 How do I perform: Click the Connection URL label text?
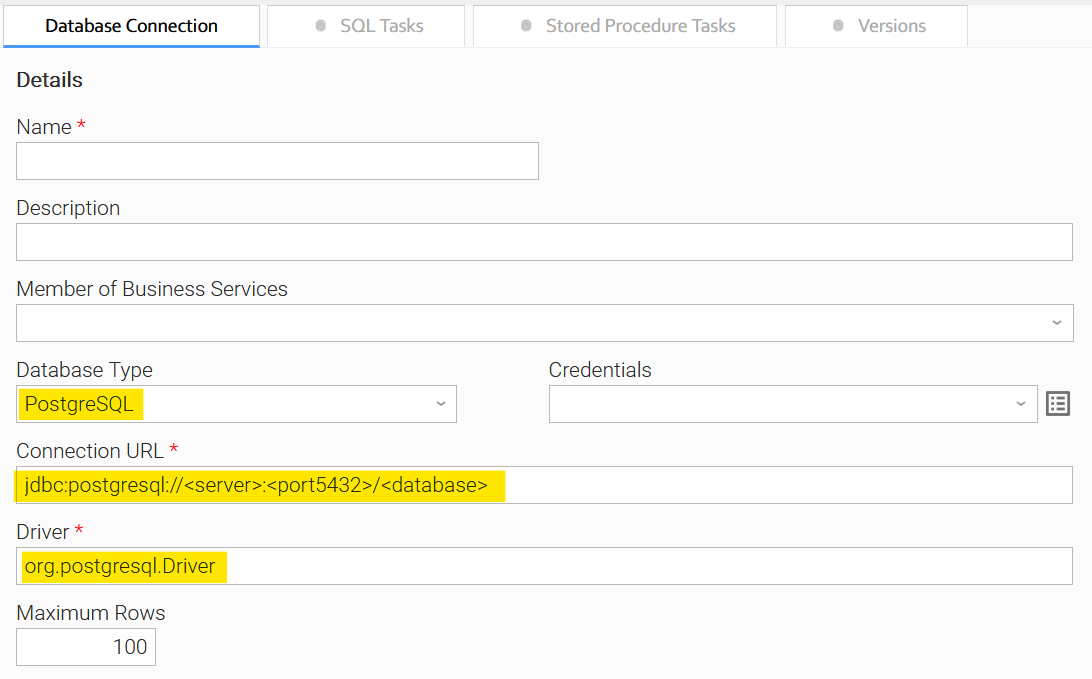89,451
